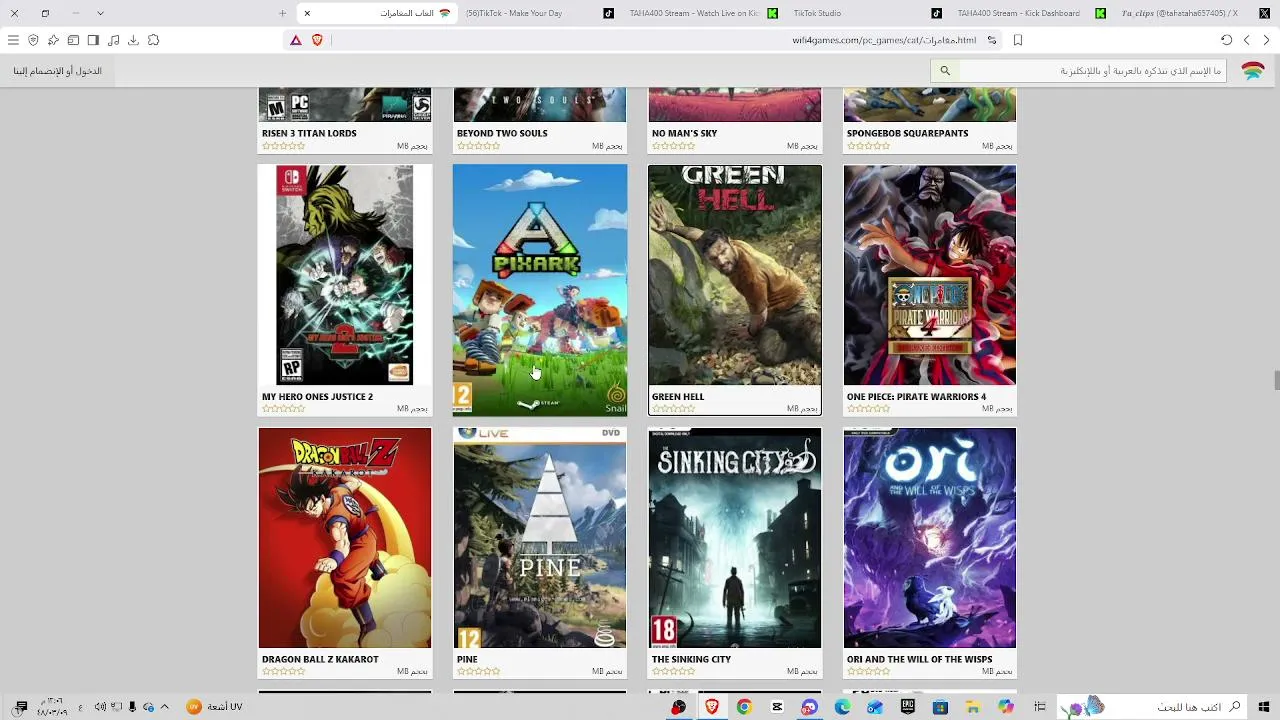1280x720 pixels.
Task: Click the wifi4games site logo
Action: click(x=1253, y=71)
